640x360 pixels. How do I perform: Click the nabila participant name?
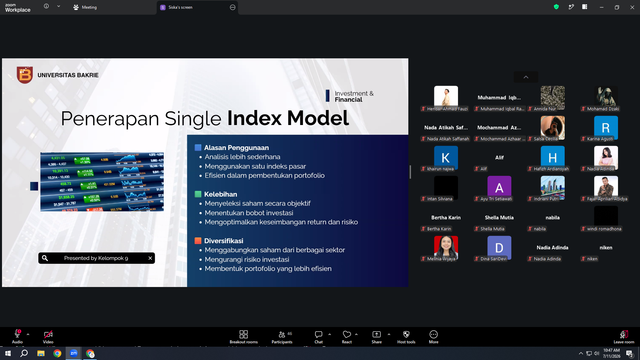tap(553, 218)
